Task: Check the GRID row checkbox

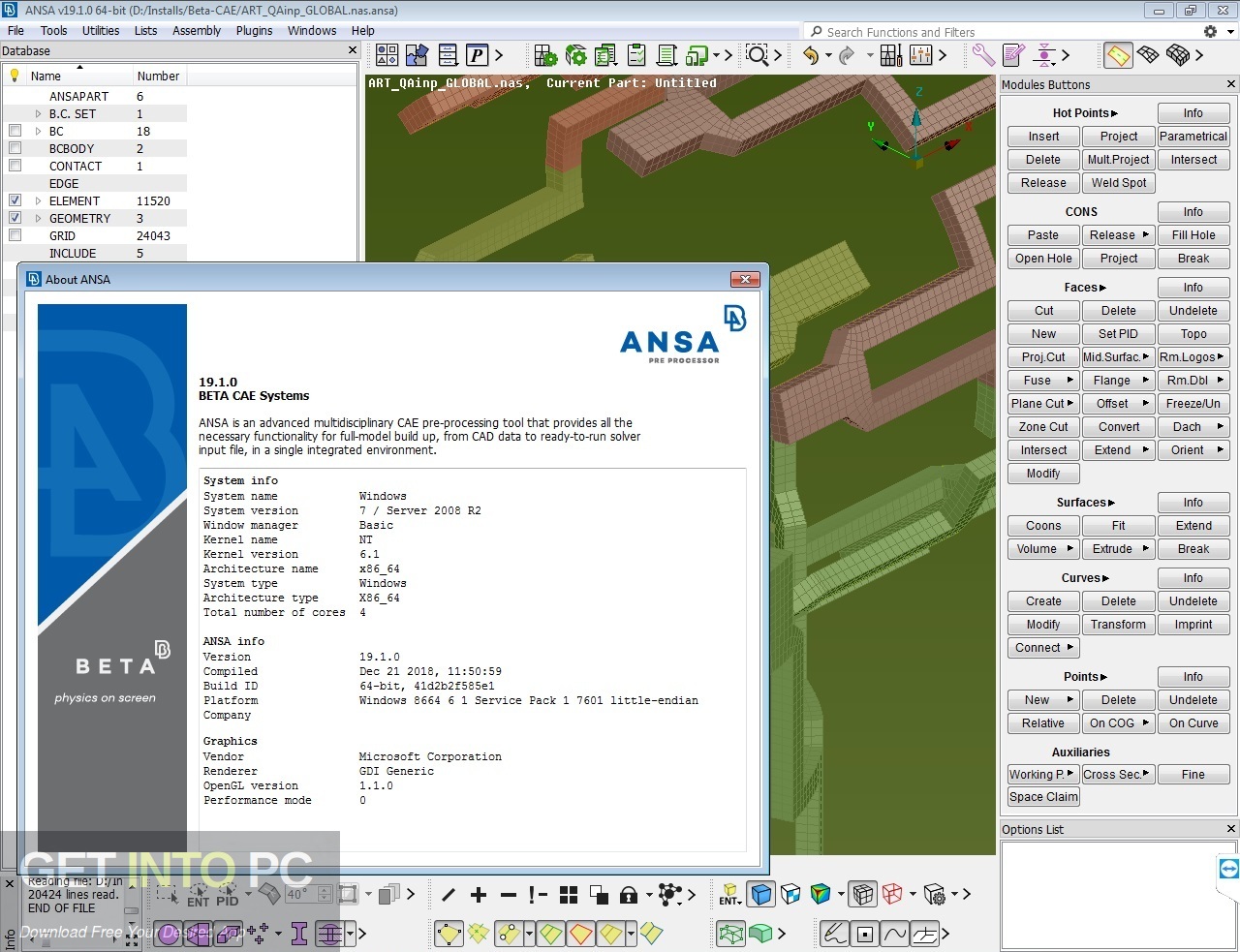Action: coord(15,235)
